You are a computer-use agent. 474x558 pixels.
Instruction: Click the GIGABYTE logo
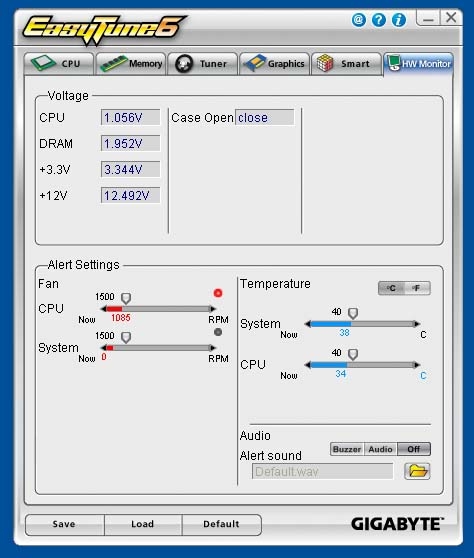click(397, 524)
